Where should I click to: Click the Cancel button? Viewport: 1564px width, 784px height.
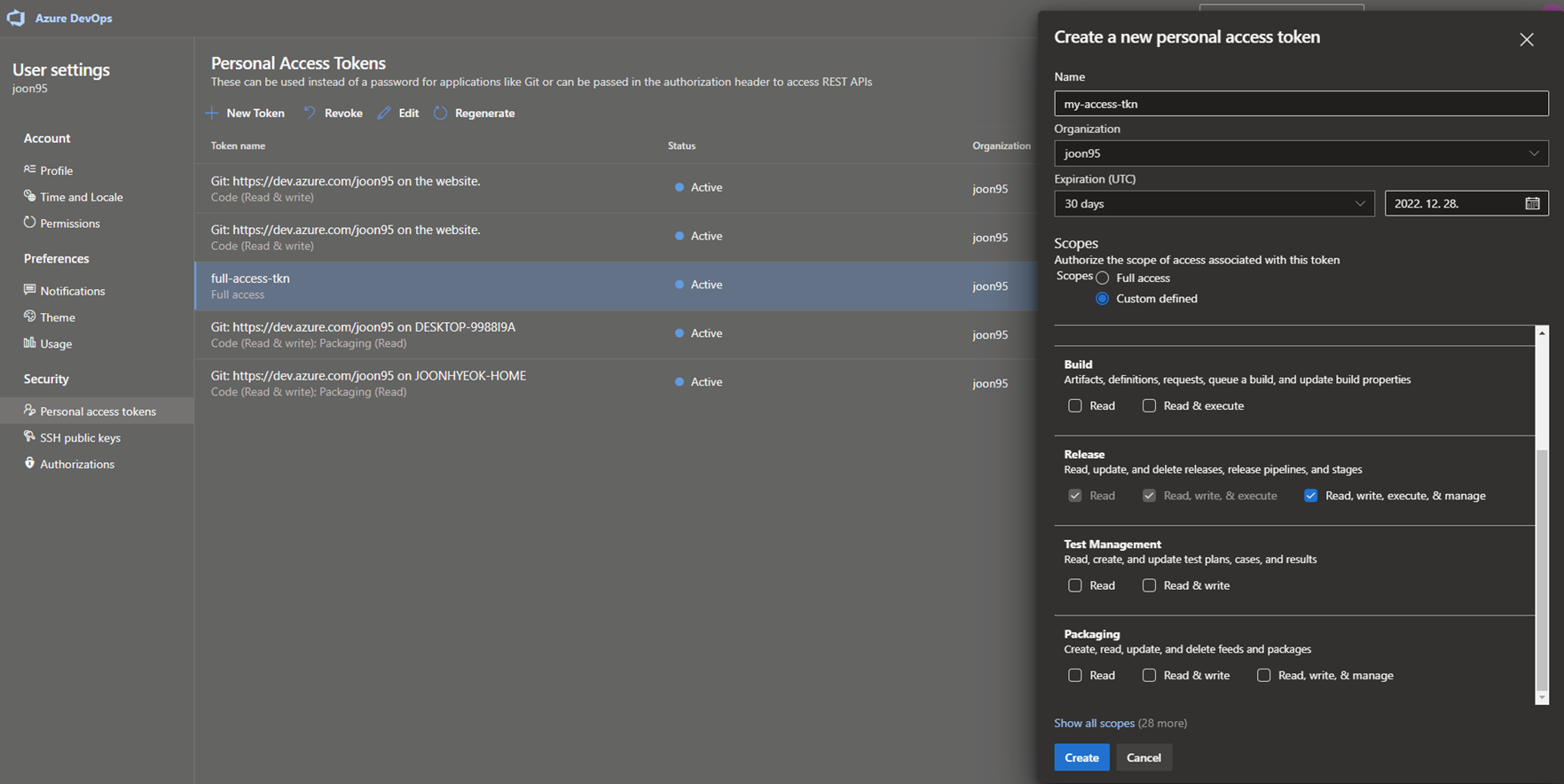[1144, 757]
